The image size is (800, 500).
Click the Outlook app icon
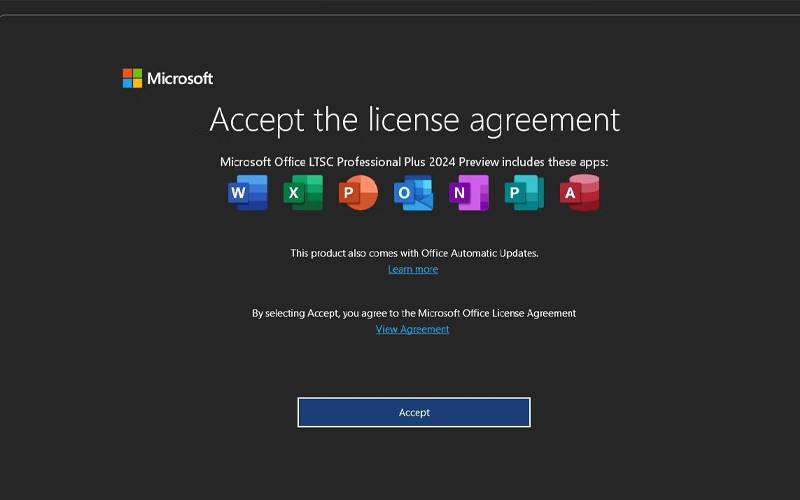pyautogui.click(x=413, y=192)
